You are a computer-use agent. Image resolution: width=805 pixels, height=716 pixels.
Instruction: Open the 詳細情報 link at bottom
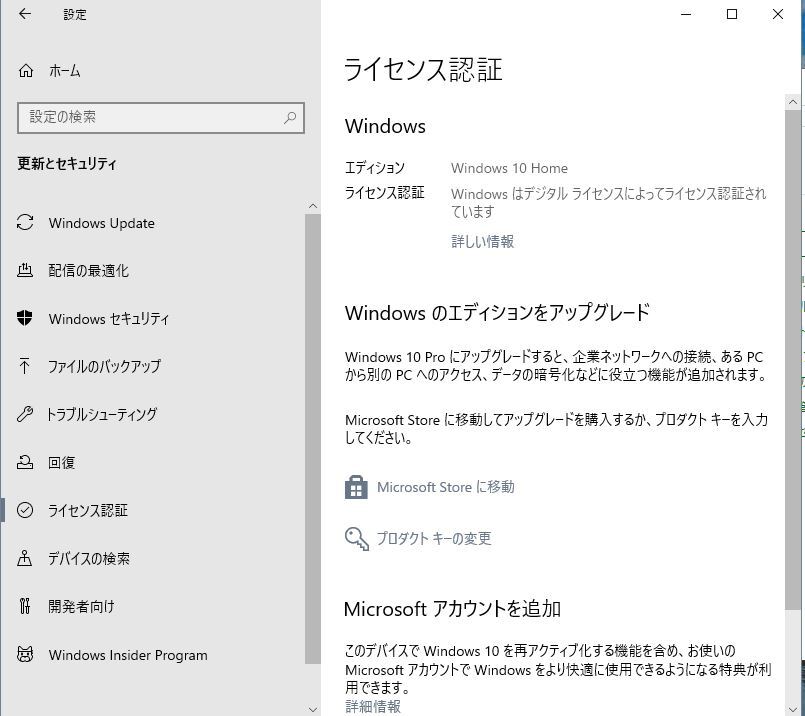373,706
